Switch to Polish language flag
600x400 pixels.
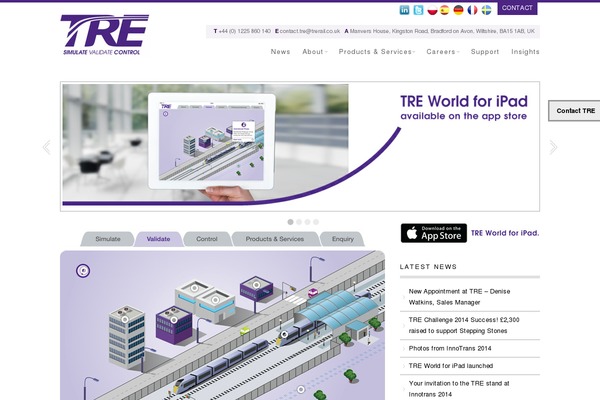tap(432, 10)
